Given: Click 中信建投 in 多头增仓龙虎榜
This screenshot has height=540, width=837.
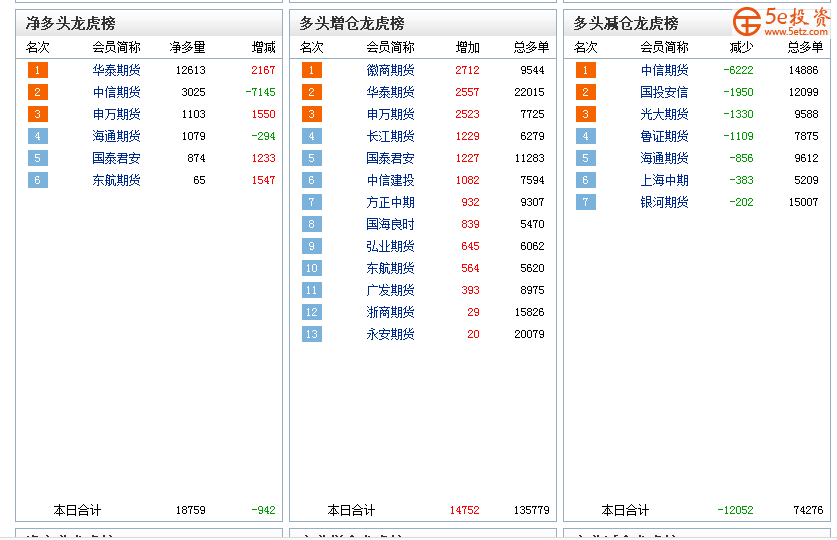Looking at the screenshot, I should (x=390, y=180).
